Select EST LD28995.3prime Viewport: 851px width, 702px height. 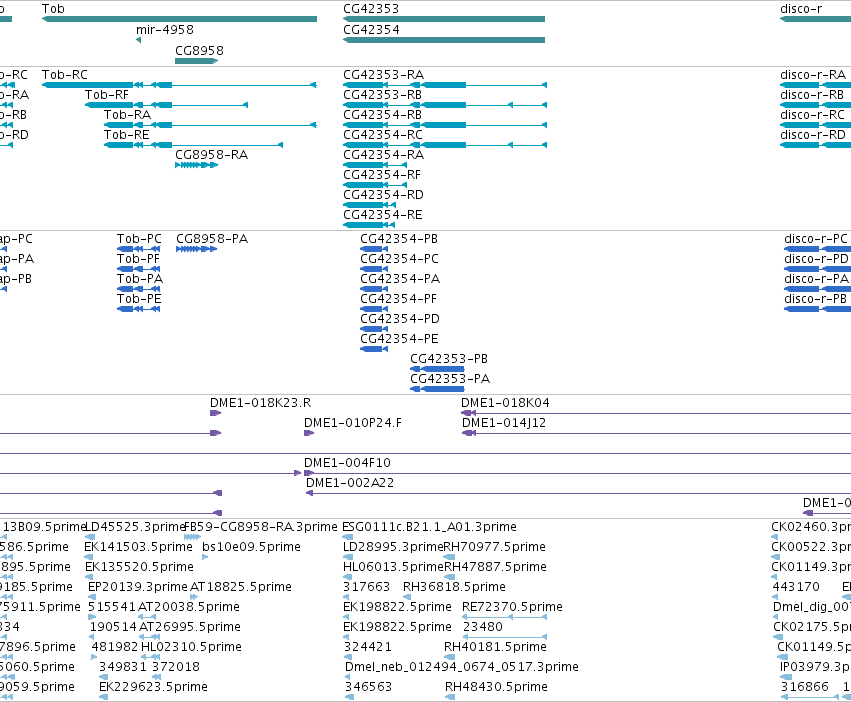click(x=393, y=547)
